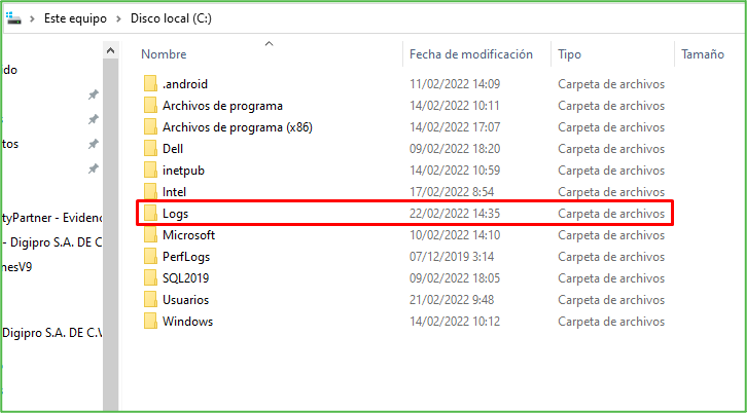Screen dimensions: 748x414
Task: Click the Dell folder icon
Action: (x=150, y=148)
